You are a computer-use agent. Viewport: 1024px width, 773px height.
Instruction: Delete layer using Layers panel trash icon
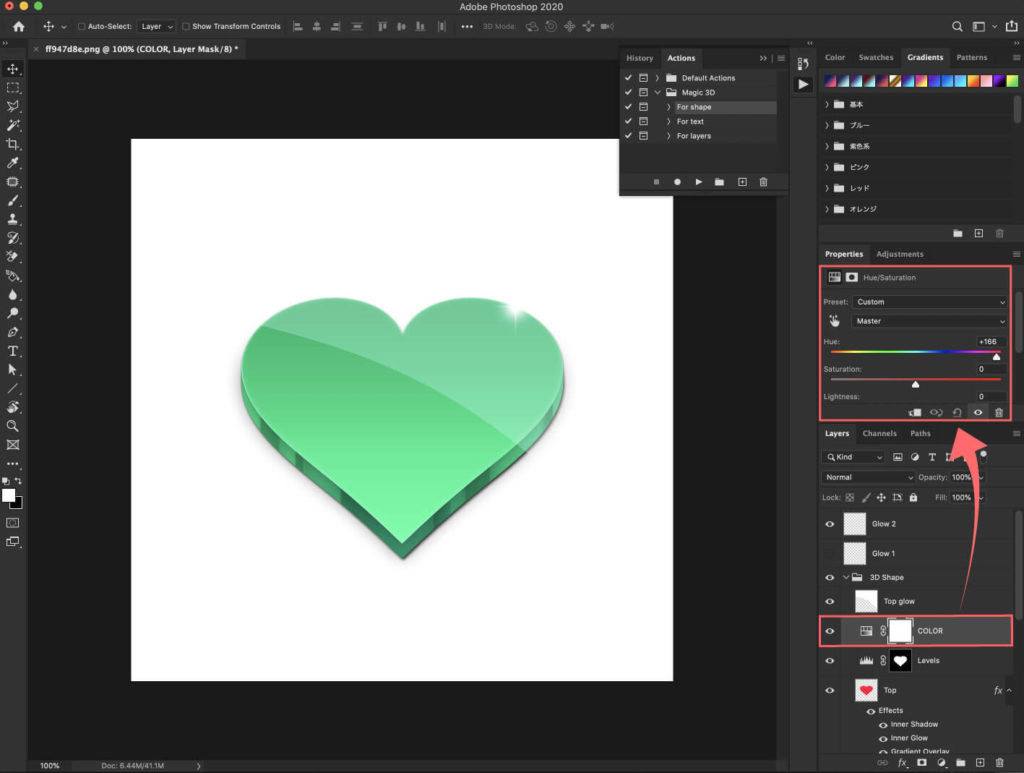pos(999,763)
